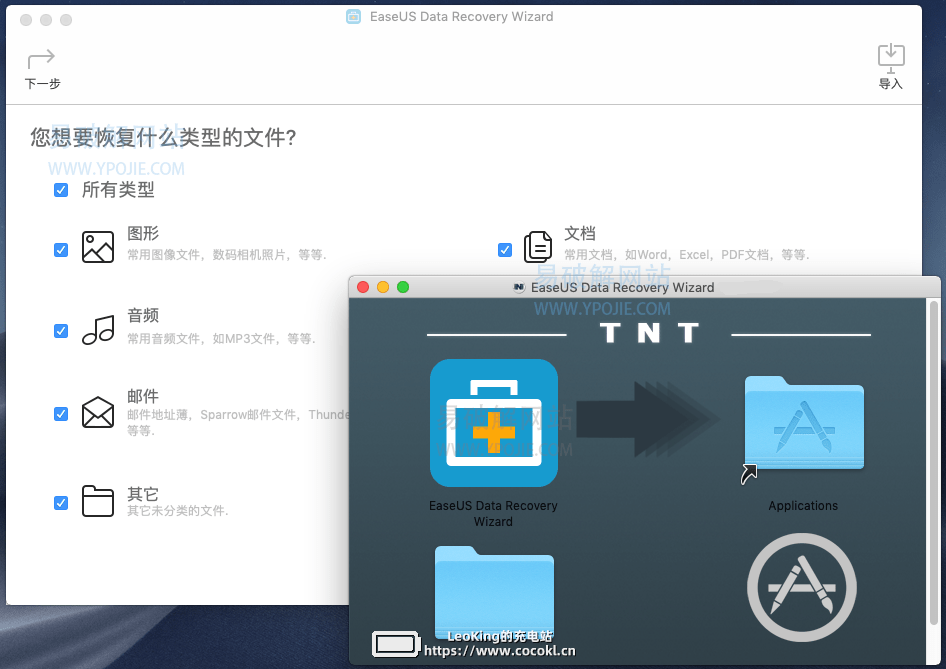The width and height of the screenshot is (946, 669).
Task: Zoom the TNT installer window
Action: click(x=403, y=287)
